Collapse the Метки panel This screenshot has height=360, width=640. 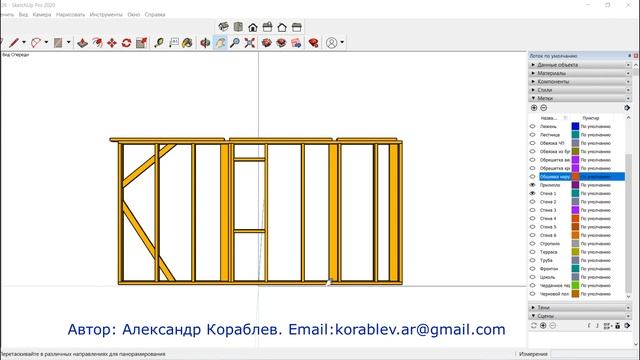click(x=580, y=98)
